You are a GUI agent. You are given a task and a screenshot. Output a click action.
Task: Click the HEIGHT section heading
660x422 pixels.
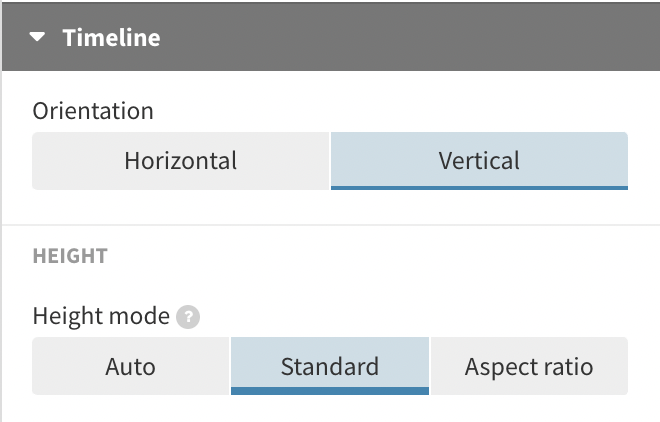pyautogui.click(x=70, y=256)
